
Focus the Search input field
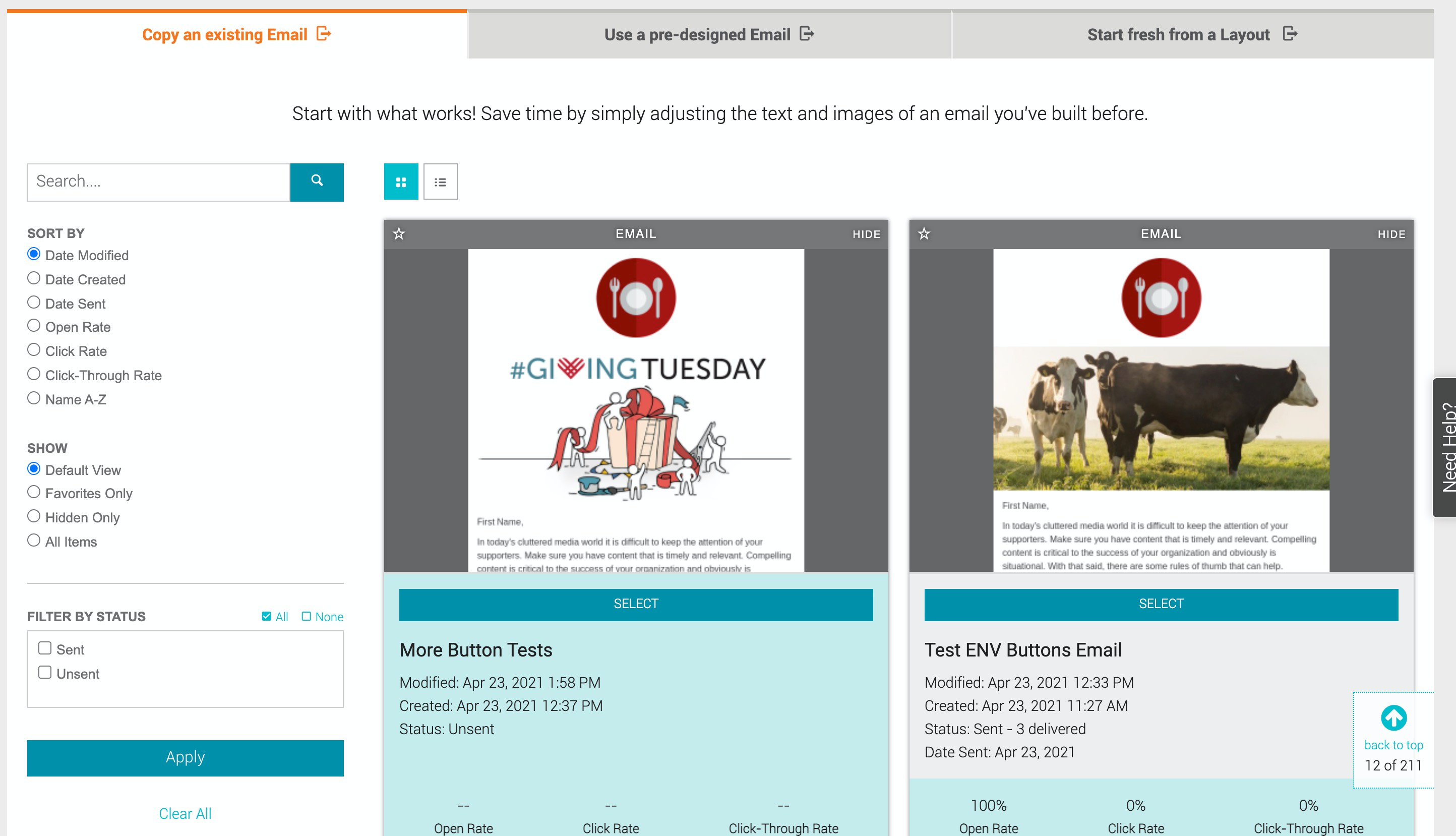coord(158,182)
